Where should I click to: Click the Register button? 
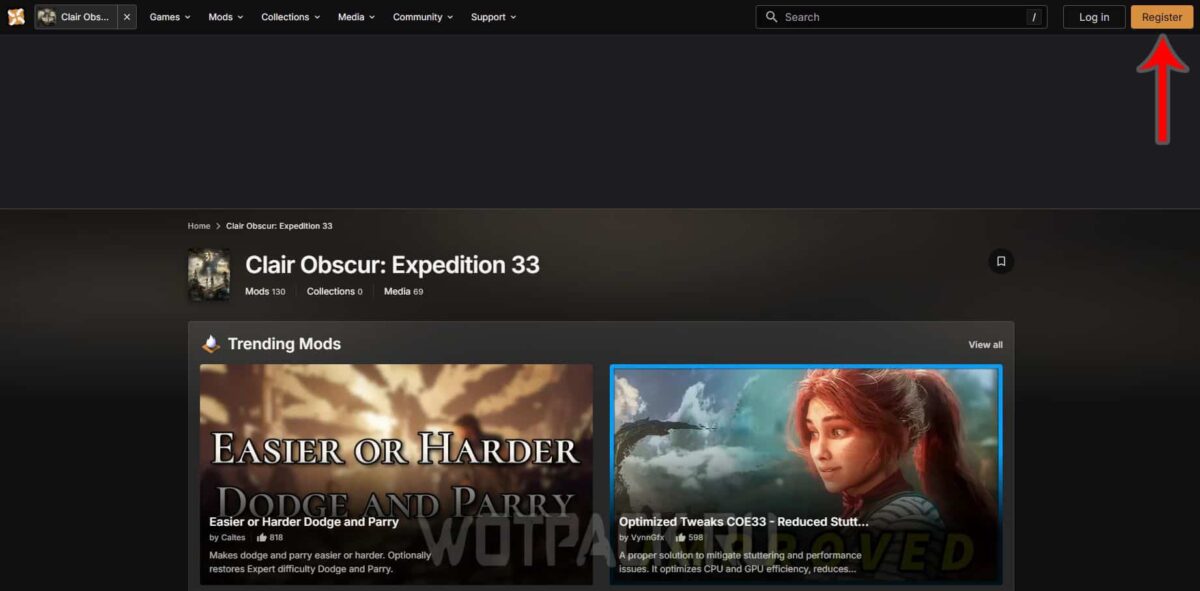click(1162, 17)
